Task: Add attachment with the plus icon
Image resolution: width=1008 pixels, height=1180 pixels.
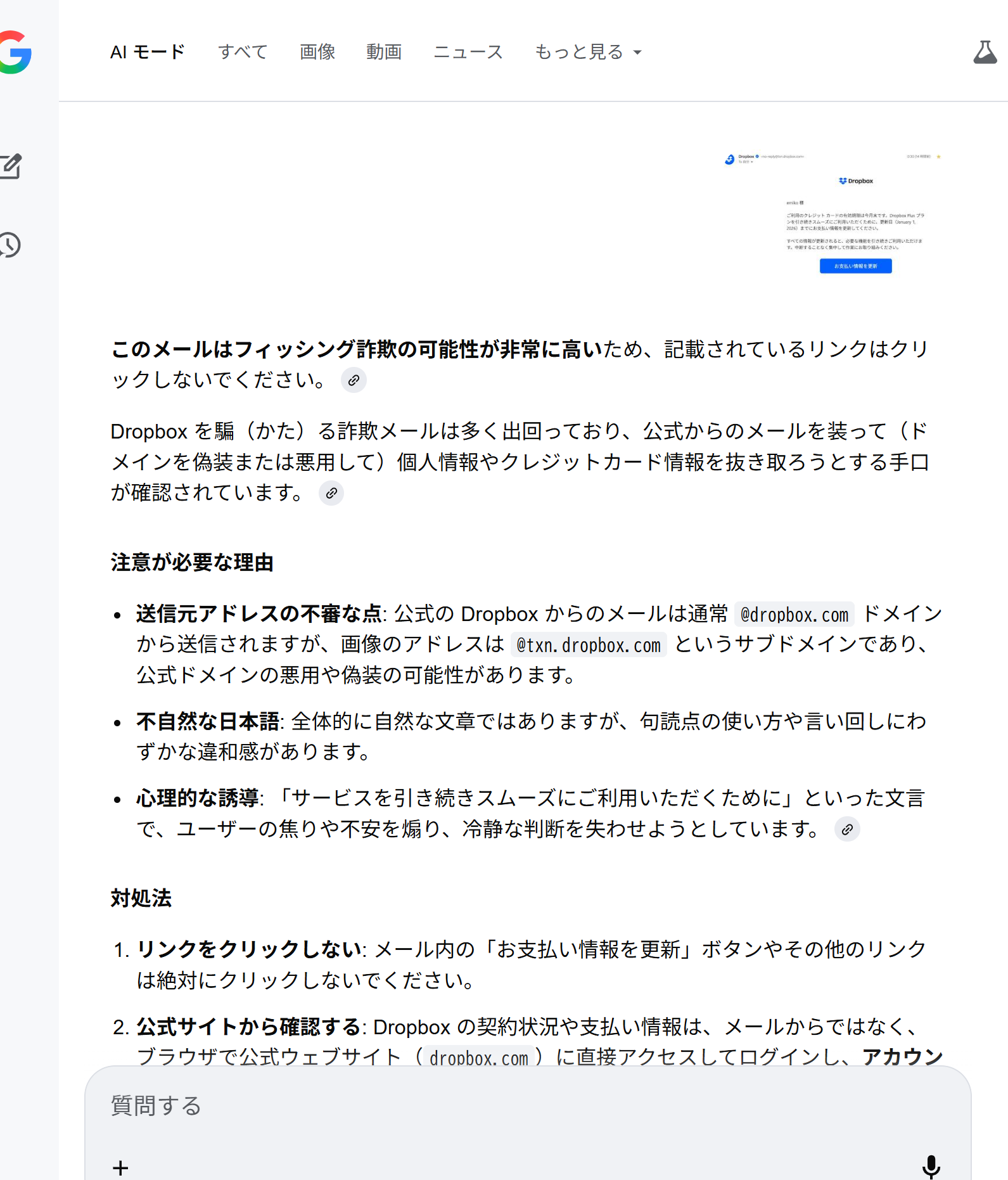Action: pyautogui.click(x=120, y=1167)
